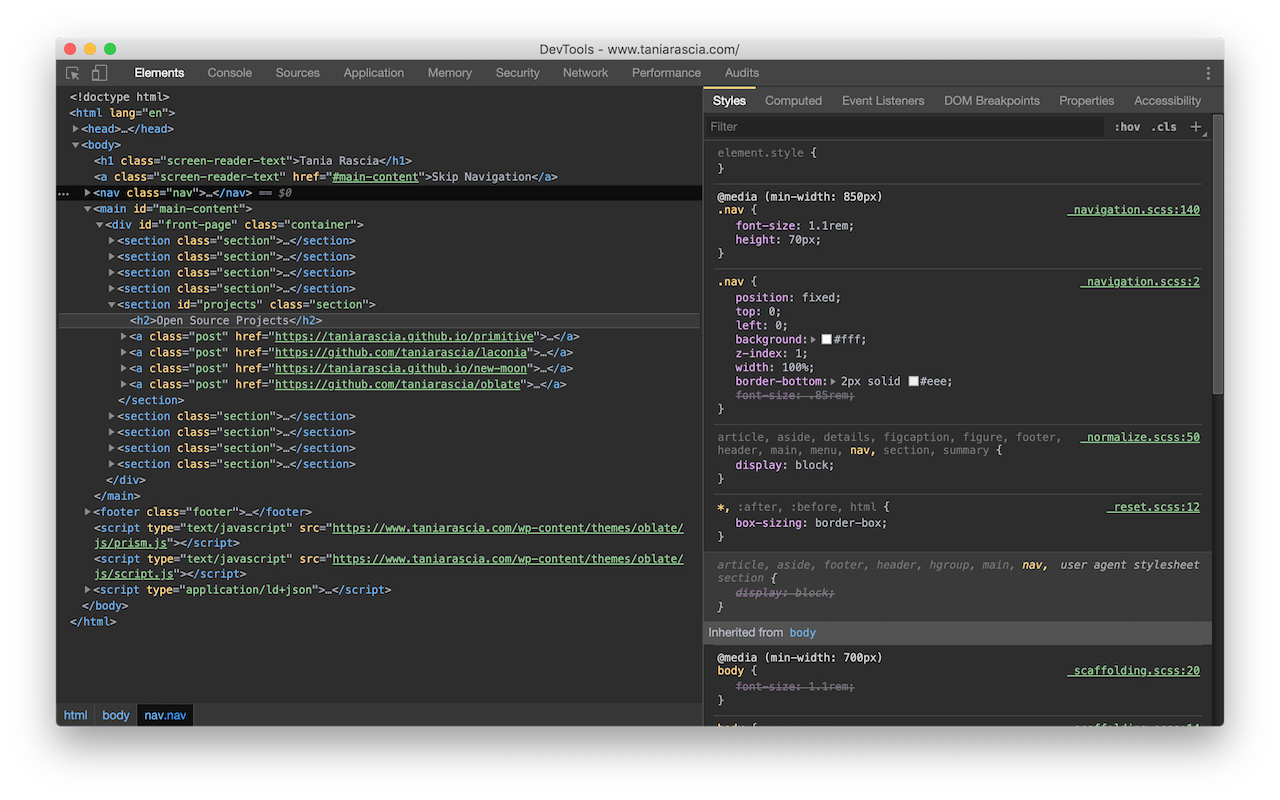Screen dimensions: 1280x800
Task: Open the Application tab
Action: coord(374,73)
